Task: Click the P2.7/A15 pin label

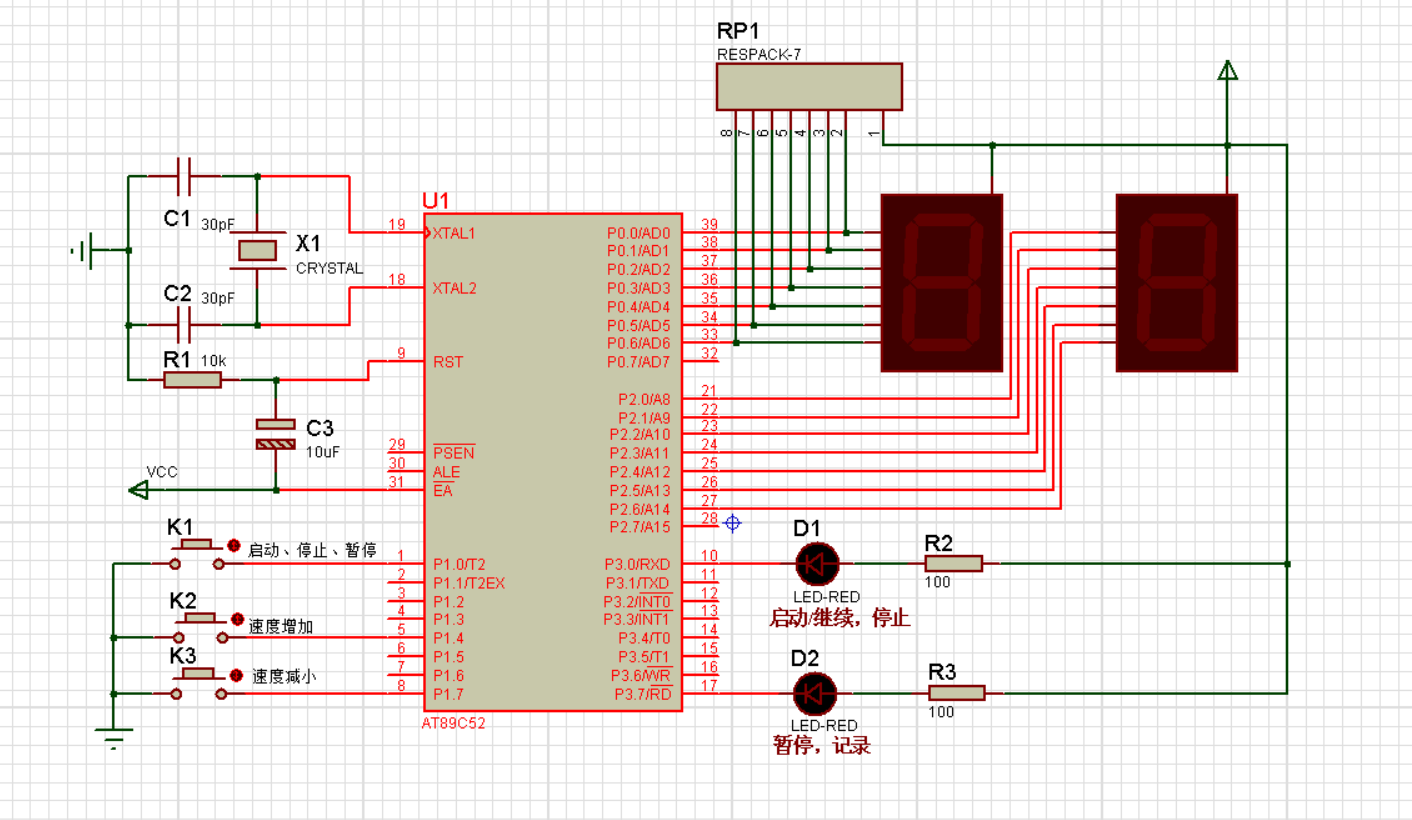Action: point(641,527)
